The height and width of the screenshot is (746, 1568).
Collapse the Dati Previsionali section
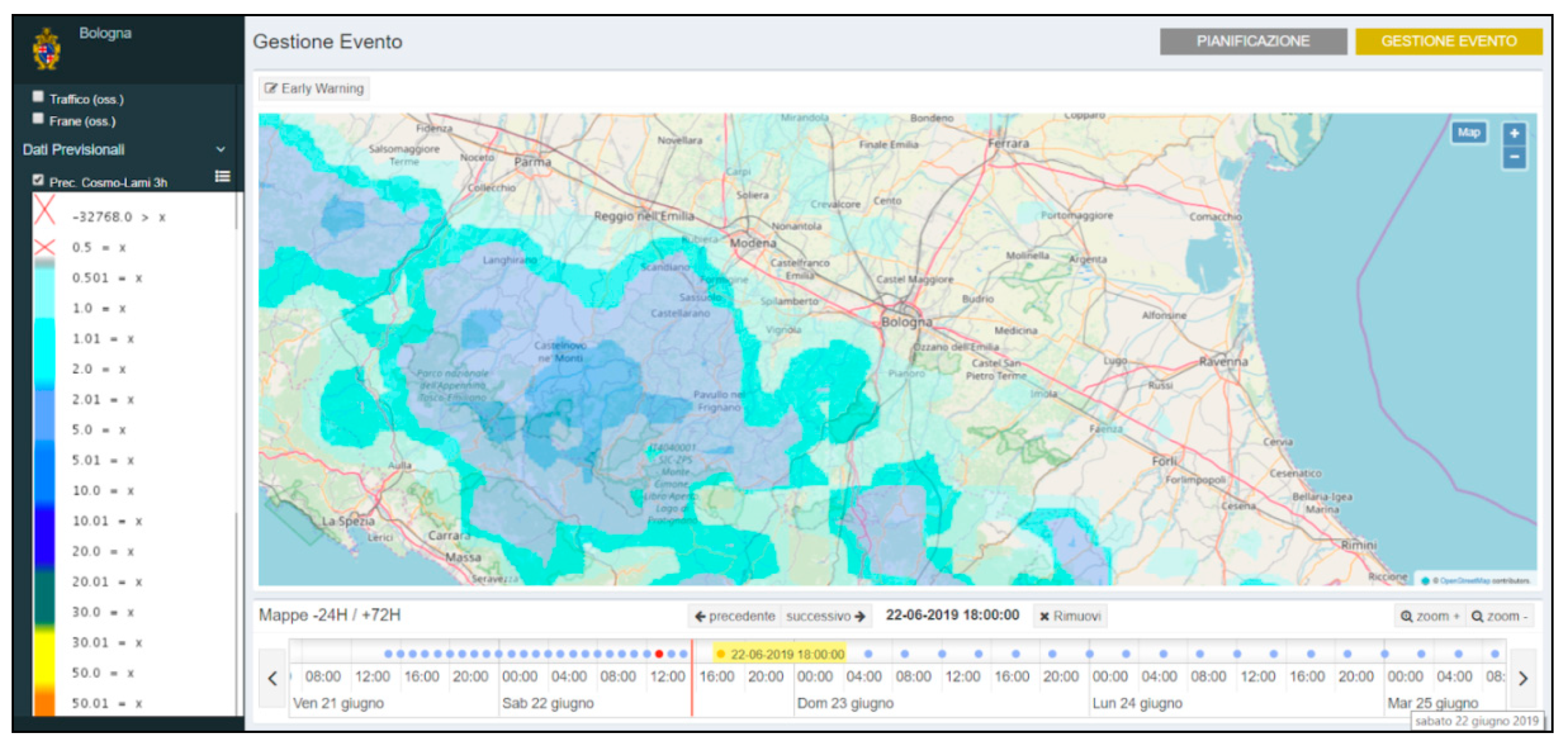pos(221,149)
